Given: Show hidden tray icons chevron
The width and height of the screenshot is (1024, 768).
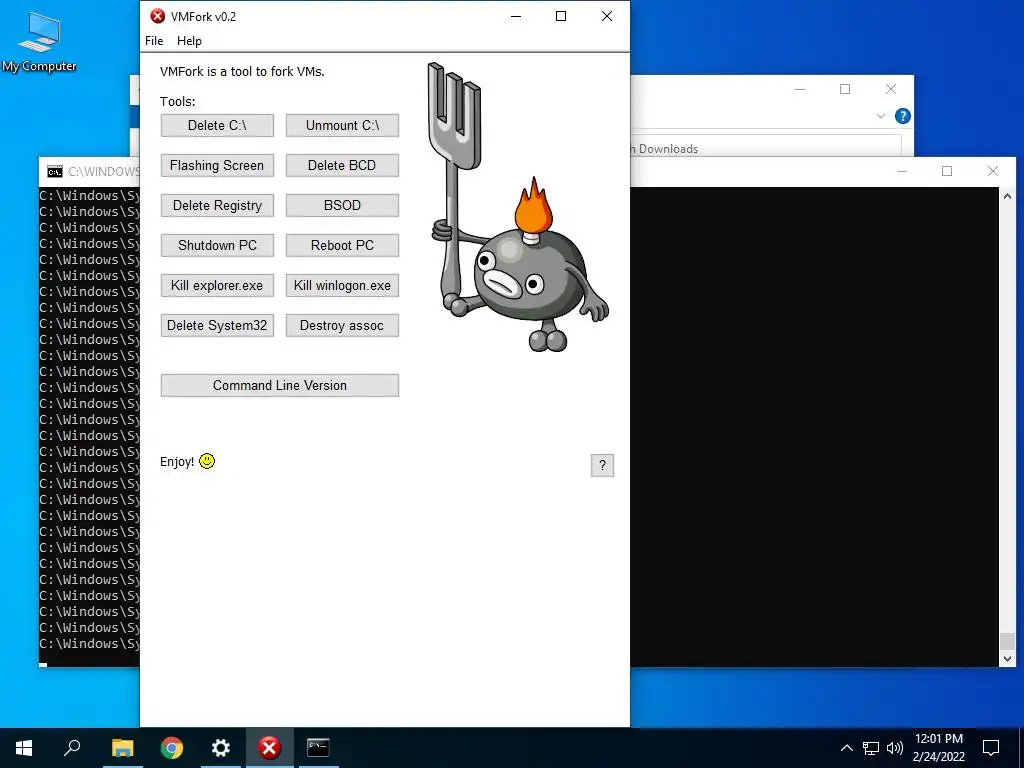Looking at the screenshot, I should tap(846, 748).
